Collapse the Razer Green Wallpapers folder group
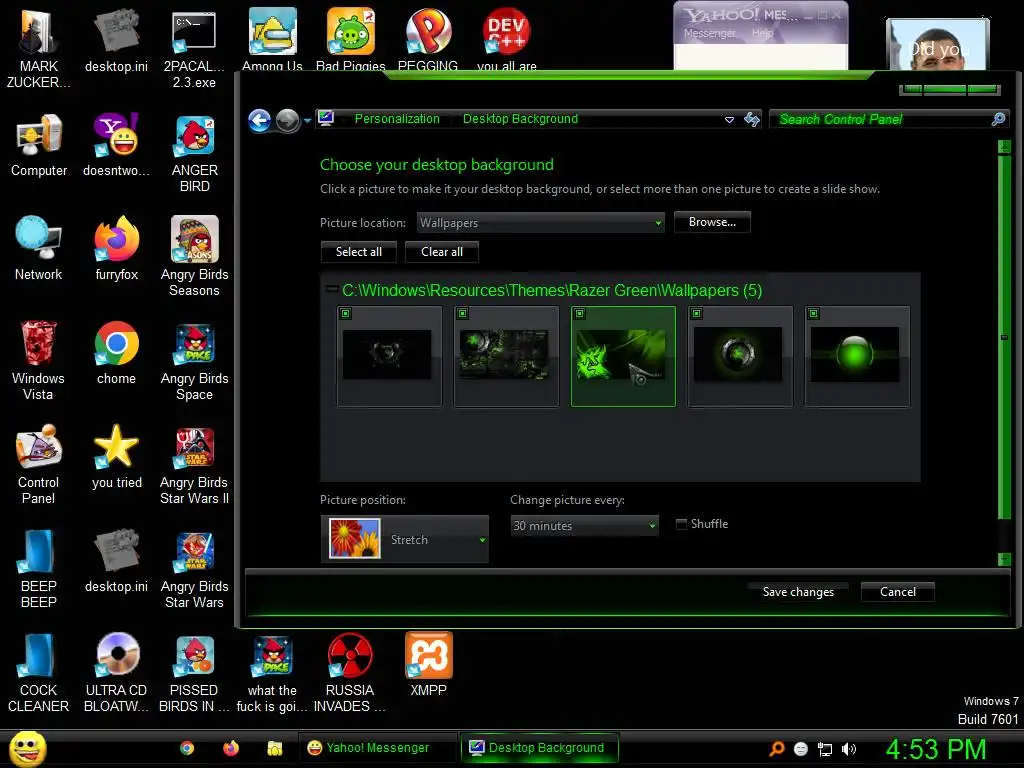Viewport: 1024px width, 768px height. pos(332,289)
